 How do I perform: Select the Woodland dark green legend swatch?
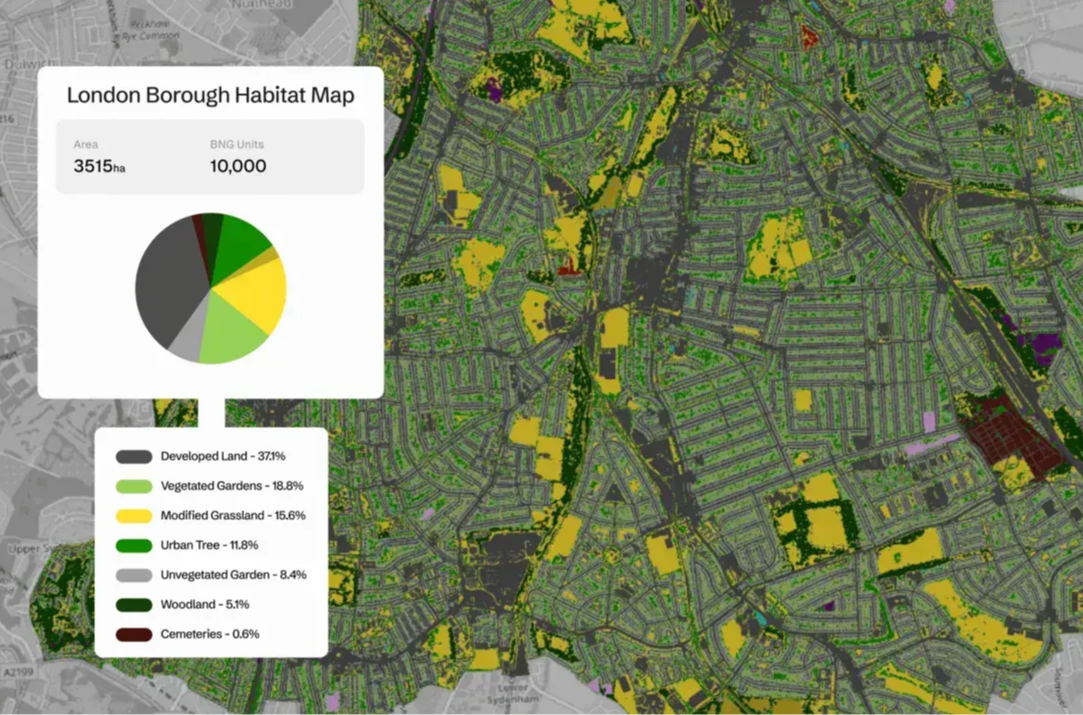point(134,605)
